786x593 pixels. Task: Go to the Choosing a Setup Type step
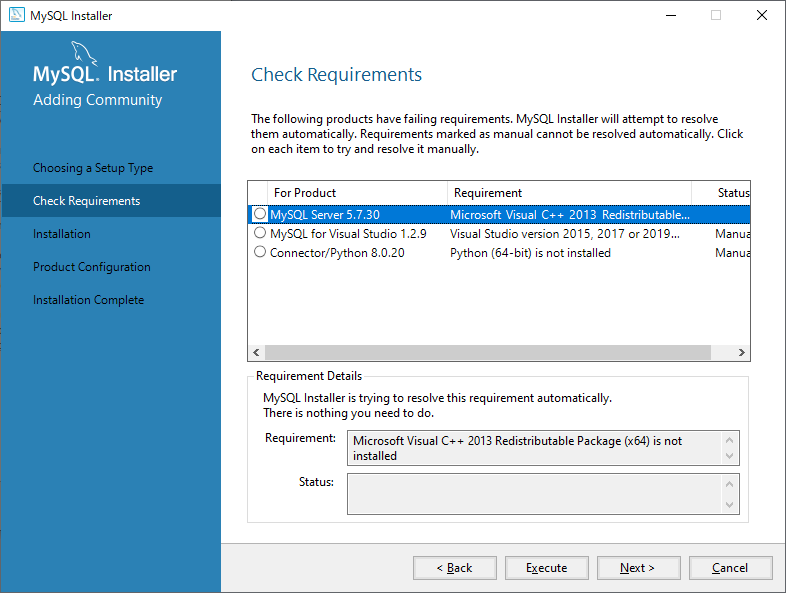point(93,168)
